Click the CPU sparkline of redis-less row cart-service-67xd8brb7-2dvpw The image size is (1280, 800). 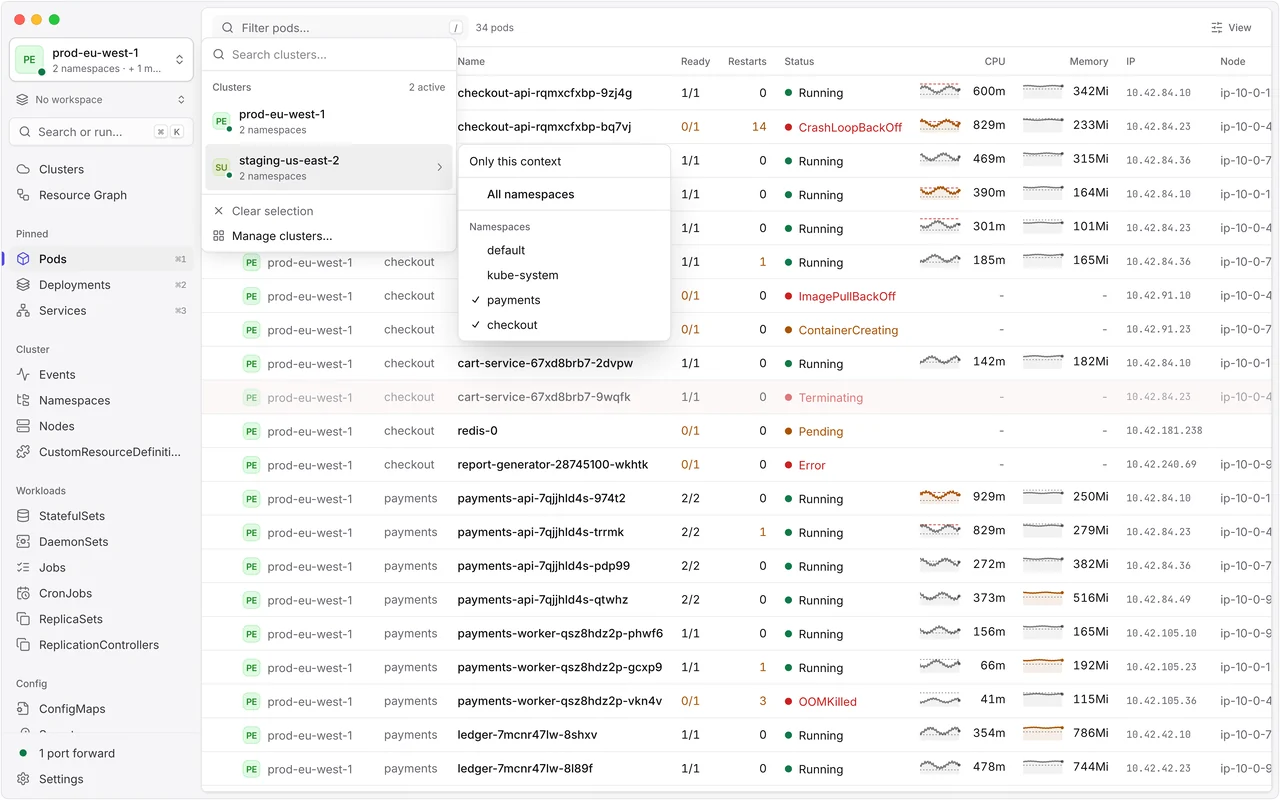pyautogui.click(x=940, y=360)
